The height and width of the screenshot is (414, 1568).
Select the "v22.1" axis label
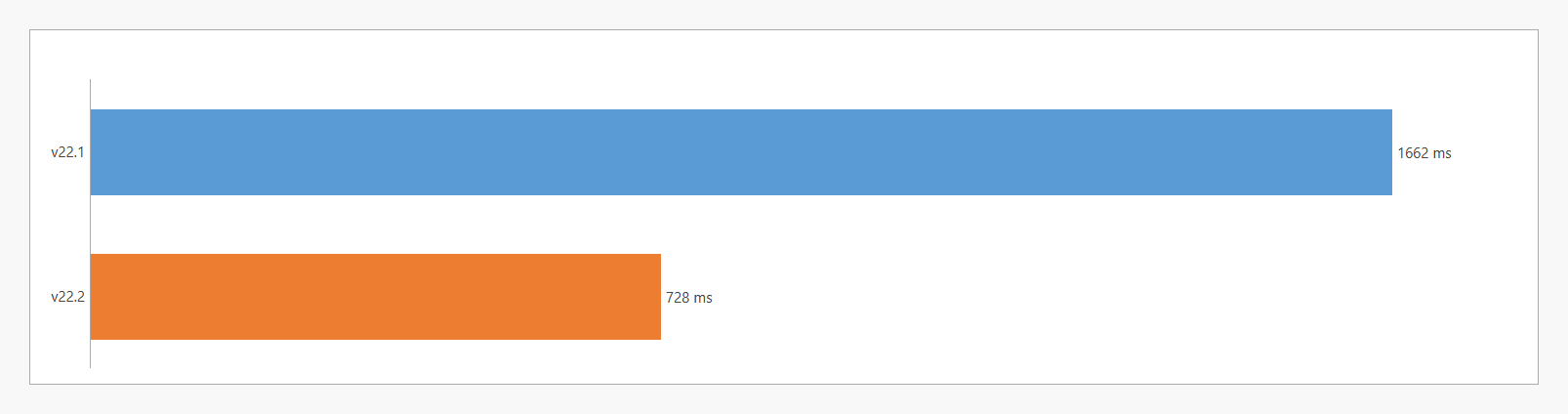click(x=67, y=152)
